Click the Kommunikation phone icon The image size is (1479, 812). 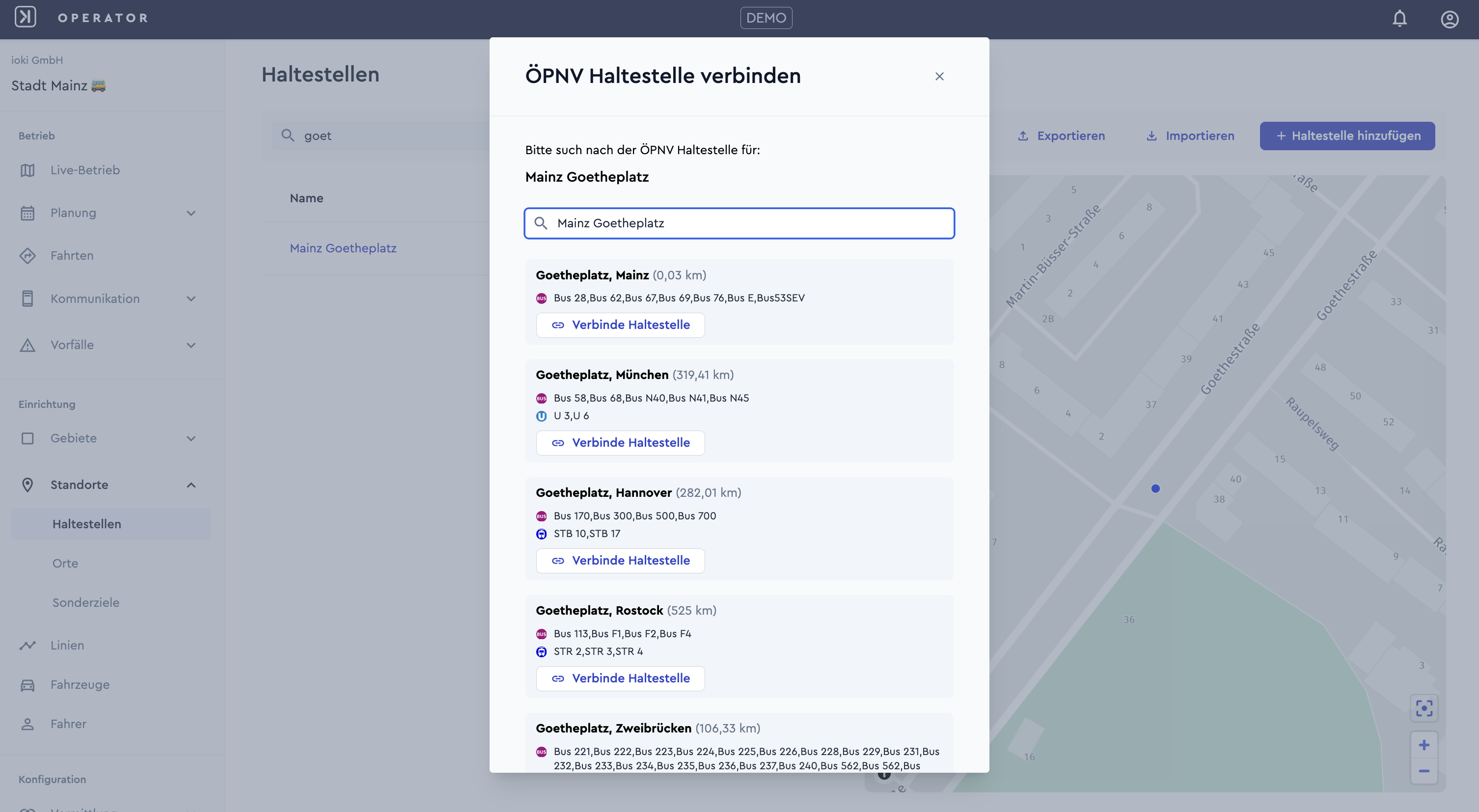(27, 298)
